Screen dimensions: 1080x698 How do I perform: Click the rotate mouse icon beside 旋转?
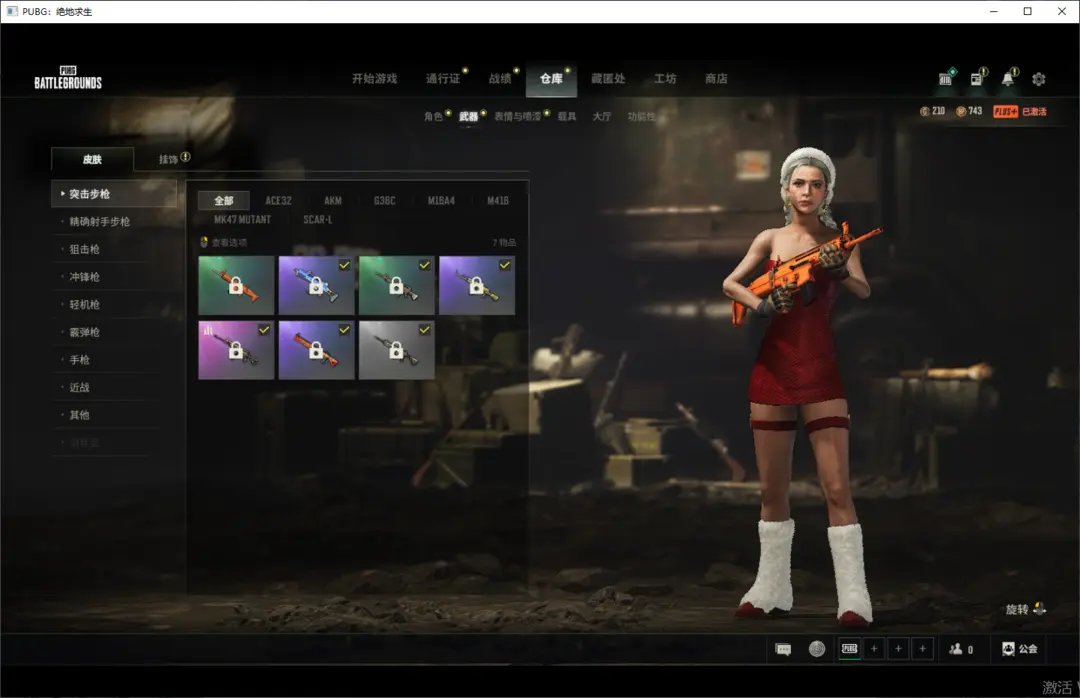pos(1039,609)
